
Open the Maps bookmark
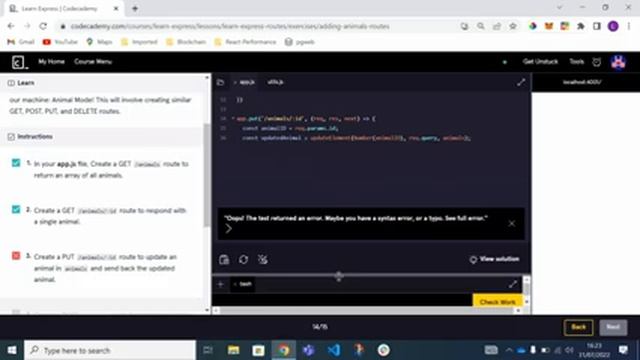point(99,42)
